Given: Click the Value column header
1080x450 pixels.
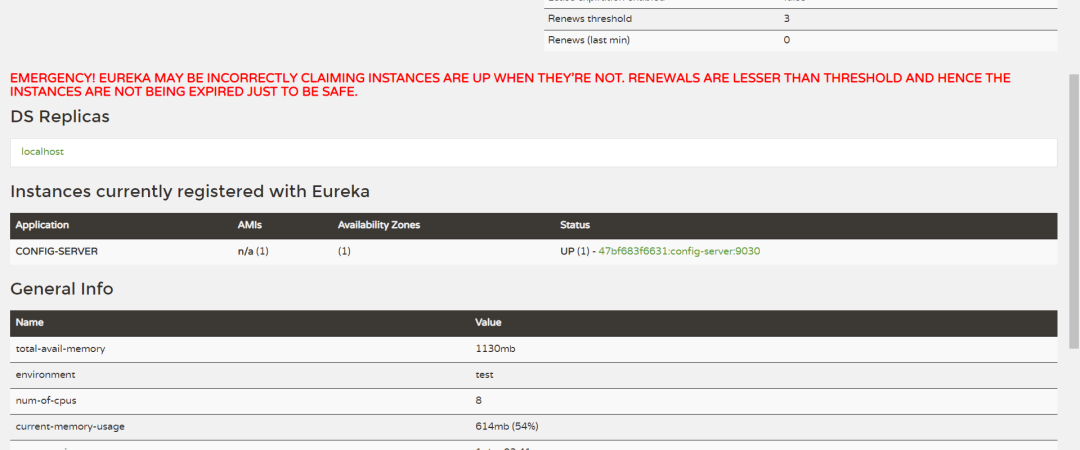Looking at the screenshot, I should (x=488, y=323).
